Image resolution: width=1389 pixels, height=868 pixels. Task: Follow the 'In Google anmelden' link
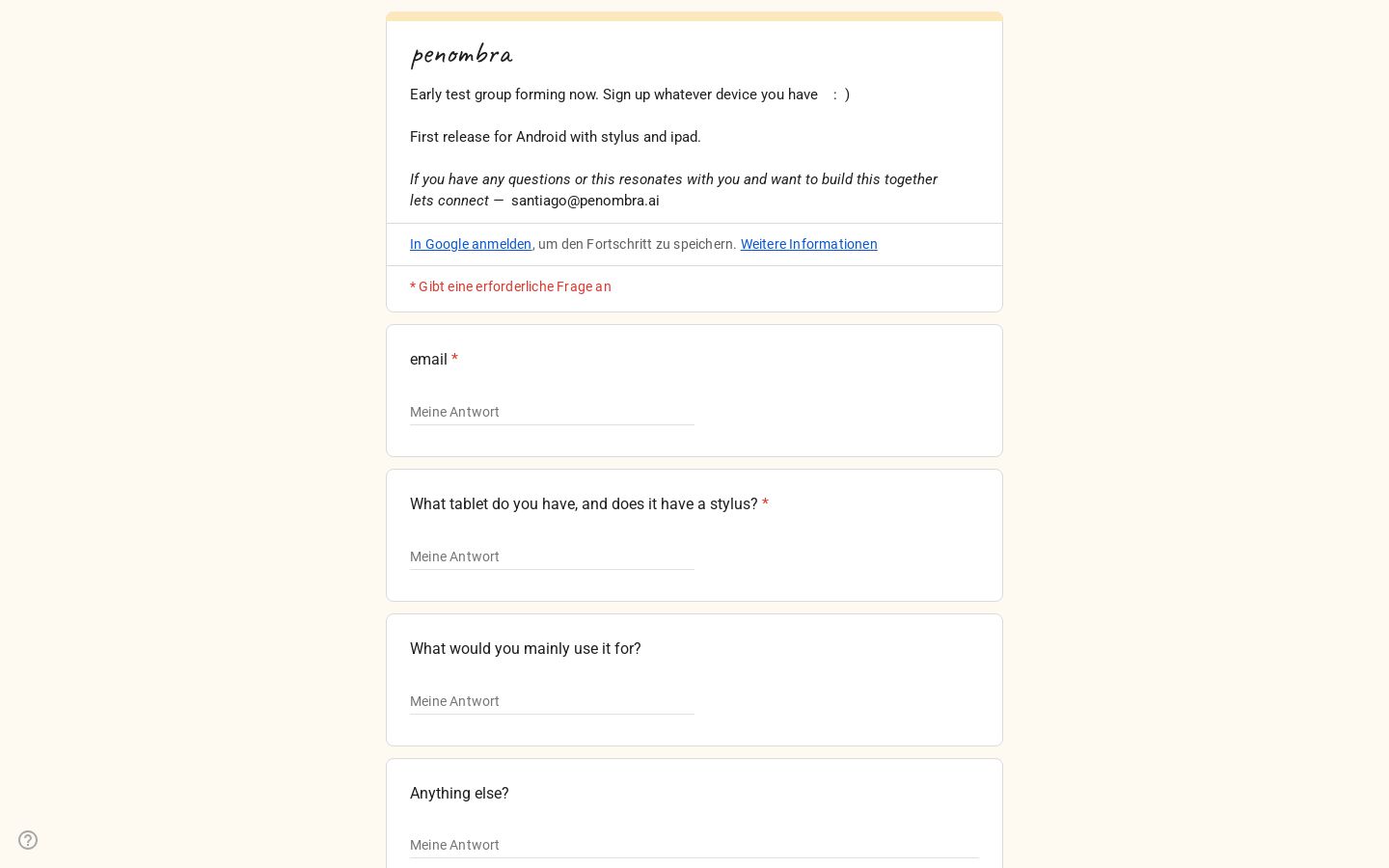pyautogui.click(x=471, y=244)
